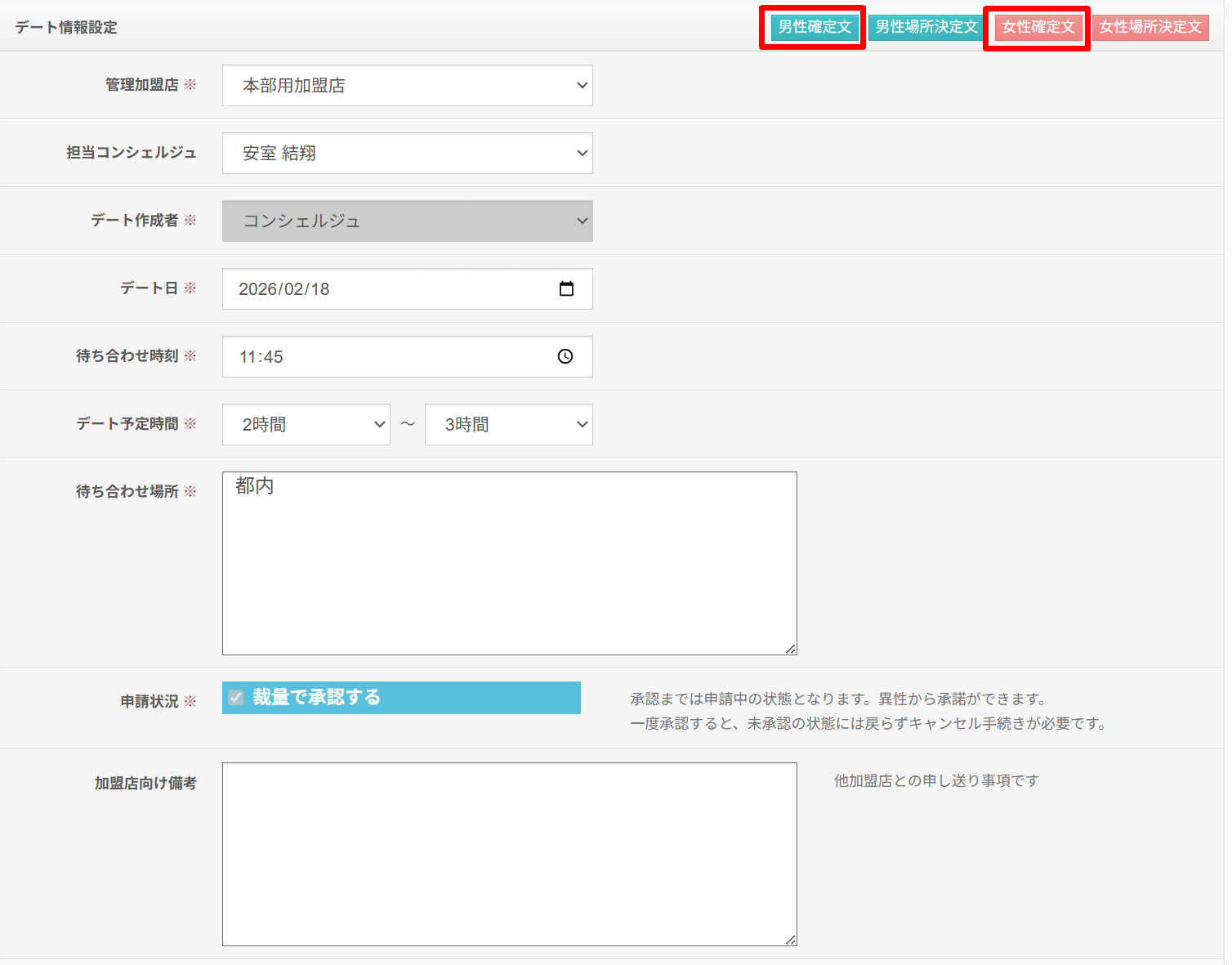Click the デート日 date field
Screen dimensions: 1232x965
pos(384,289)
